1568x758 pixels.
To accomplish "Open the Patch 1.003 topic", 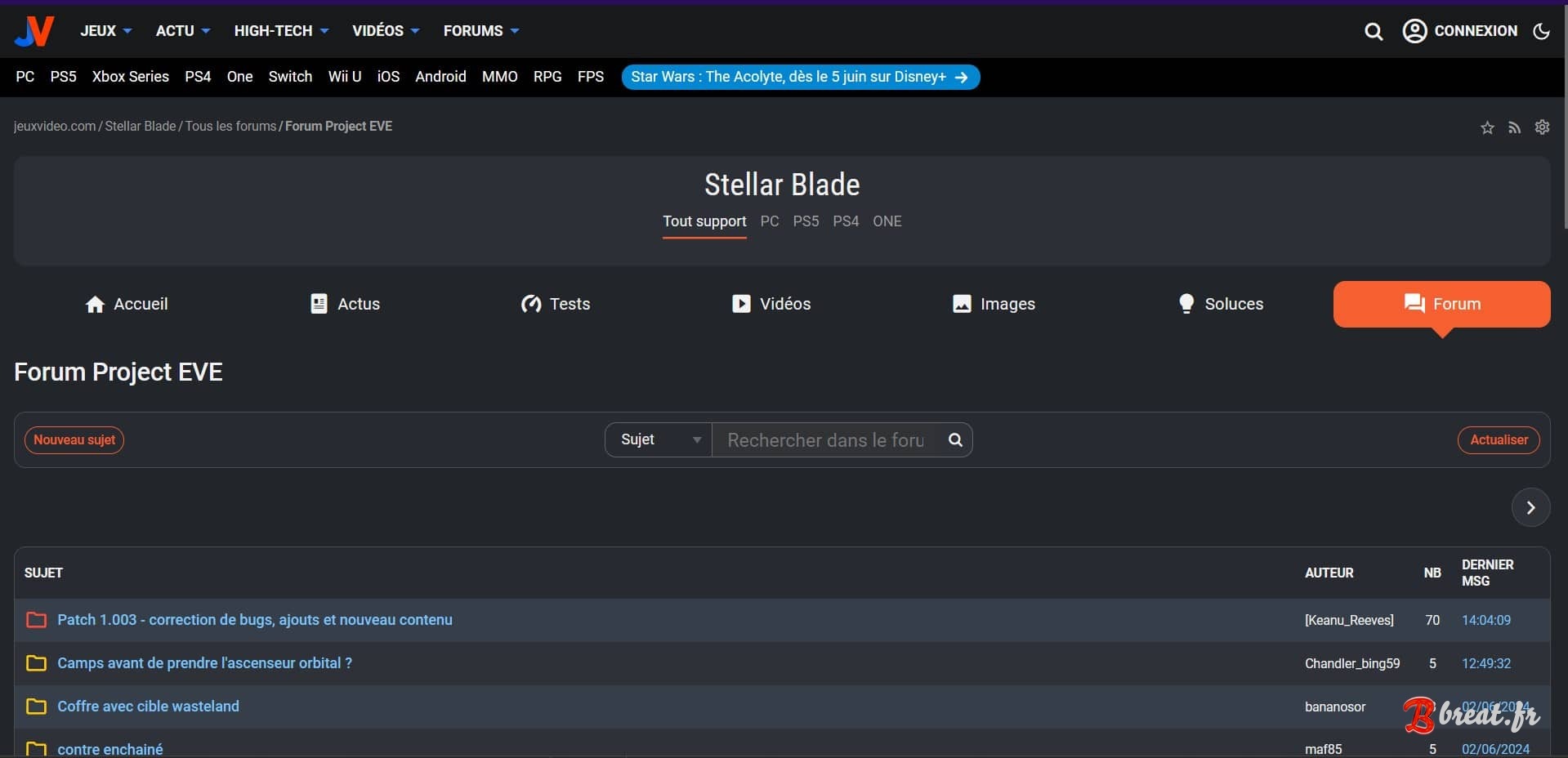I will 254,620.
